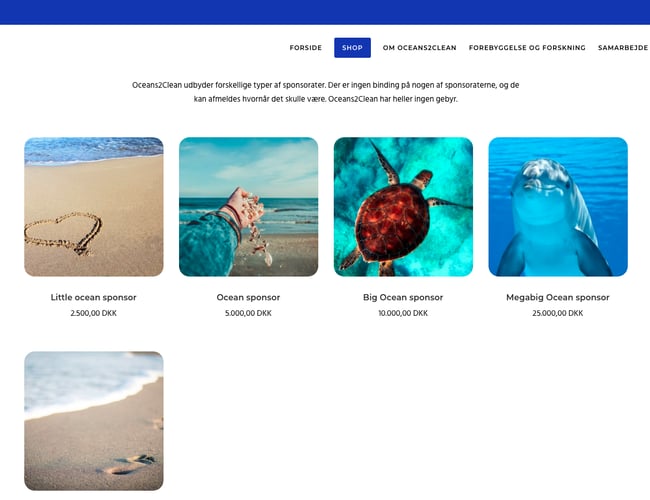Click the 25.000,00 DKK price

558,313
